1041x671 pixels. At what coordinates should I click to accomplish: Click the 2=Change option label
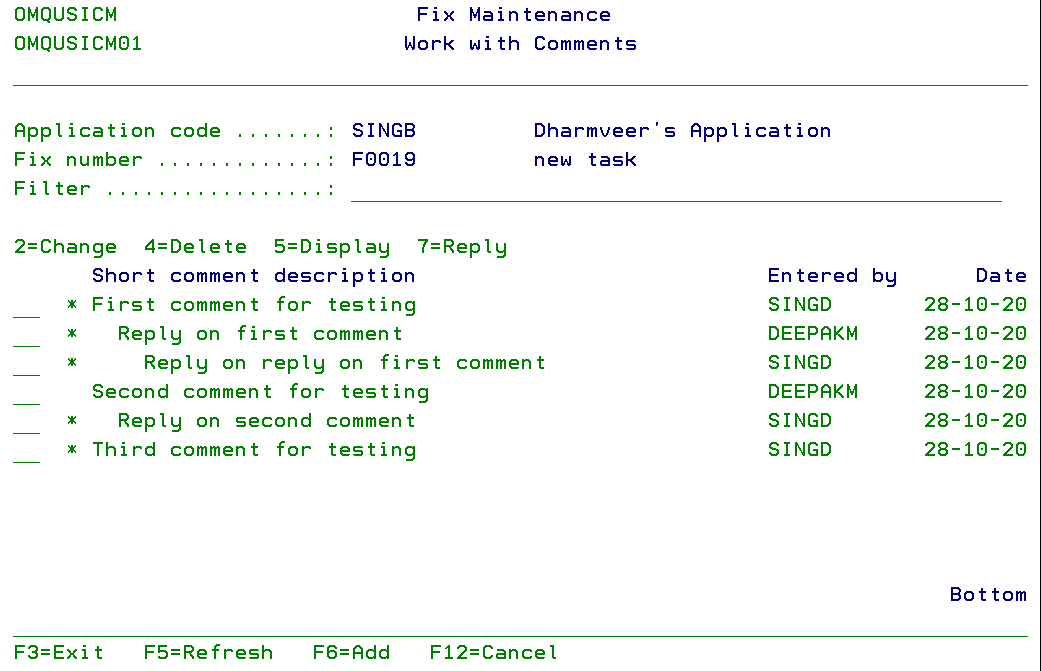[65, 247]
